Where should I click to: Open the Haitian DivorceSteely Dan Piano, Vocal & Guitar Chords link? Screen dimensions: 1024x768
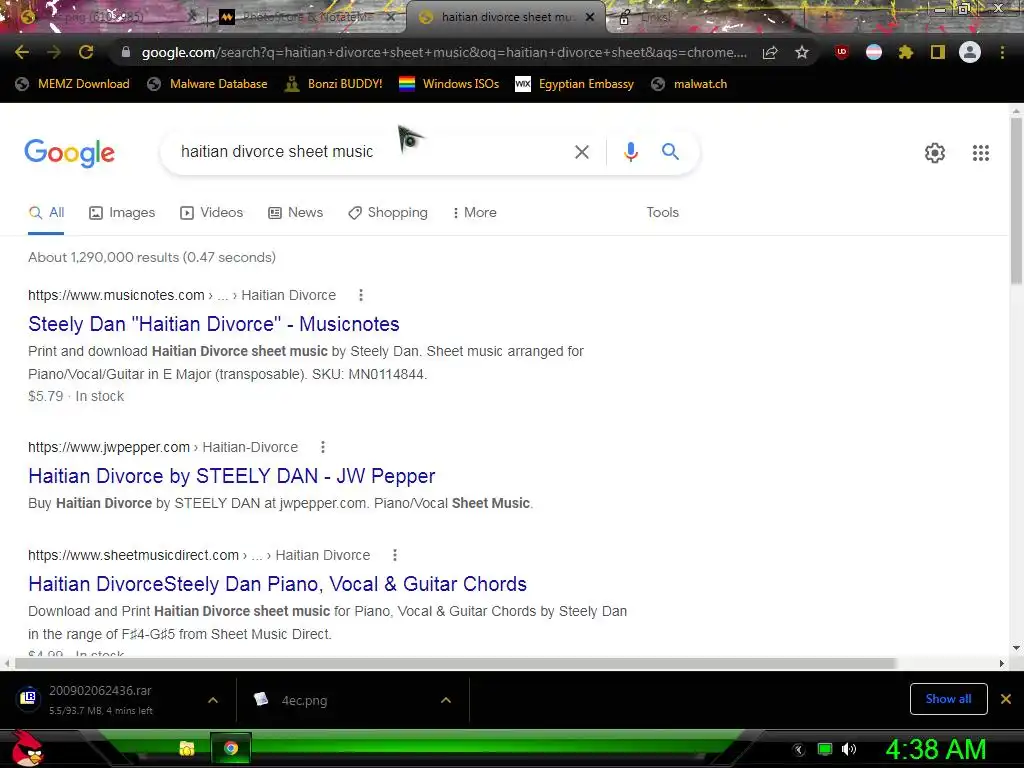(x=277, y=584)
